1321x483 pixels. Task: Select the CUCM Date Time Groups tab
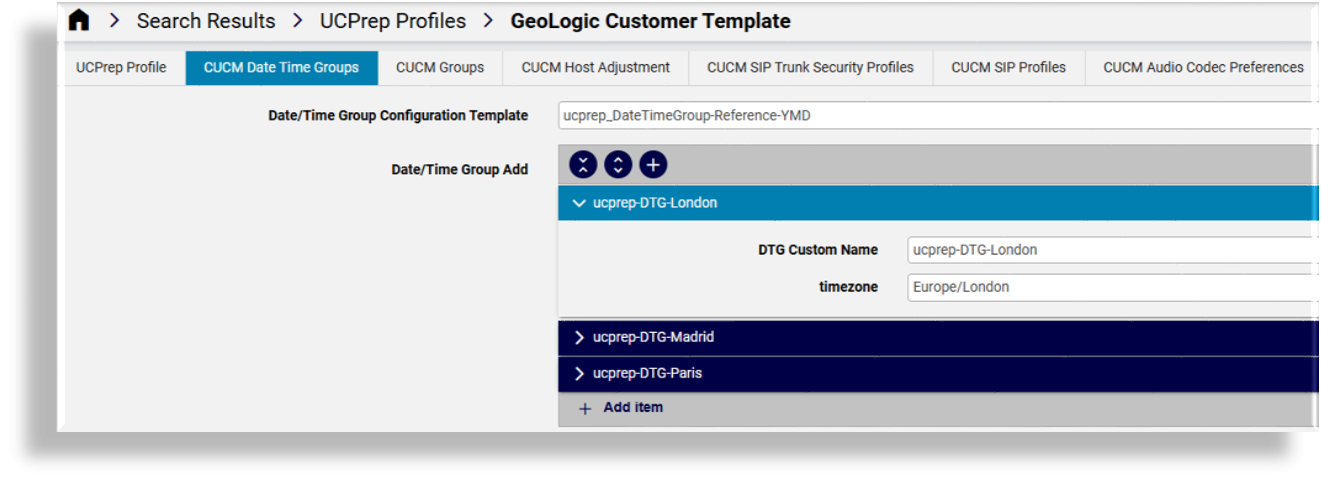[281, 68]
